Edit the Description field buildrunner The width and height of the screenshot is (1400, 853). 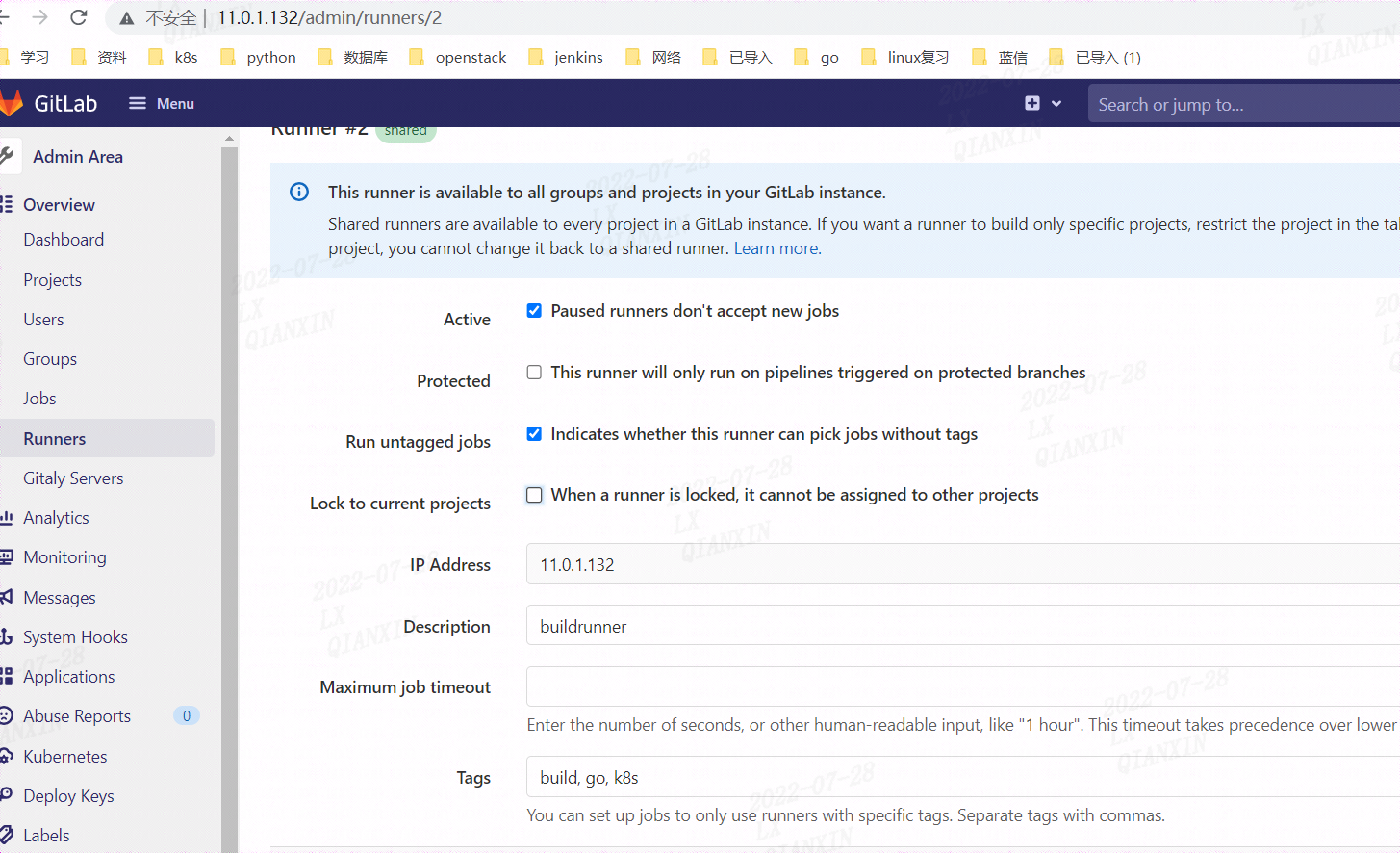click(x=963, y=626)
